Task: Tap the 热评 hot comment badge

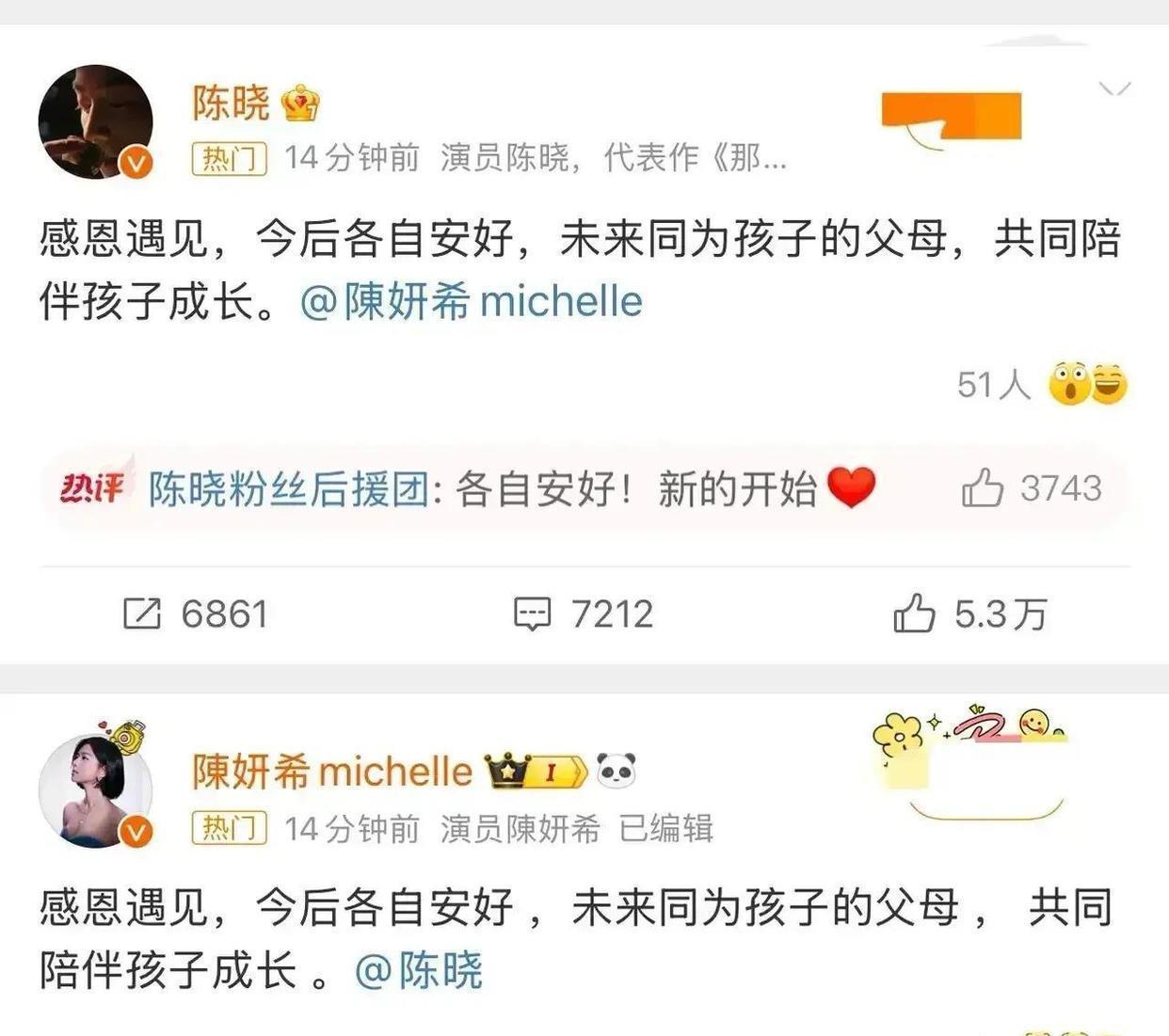Action: (x=91, y=487)
